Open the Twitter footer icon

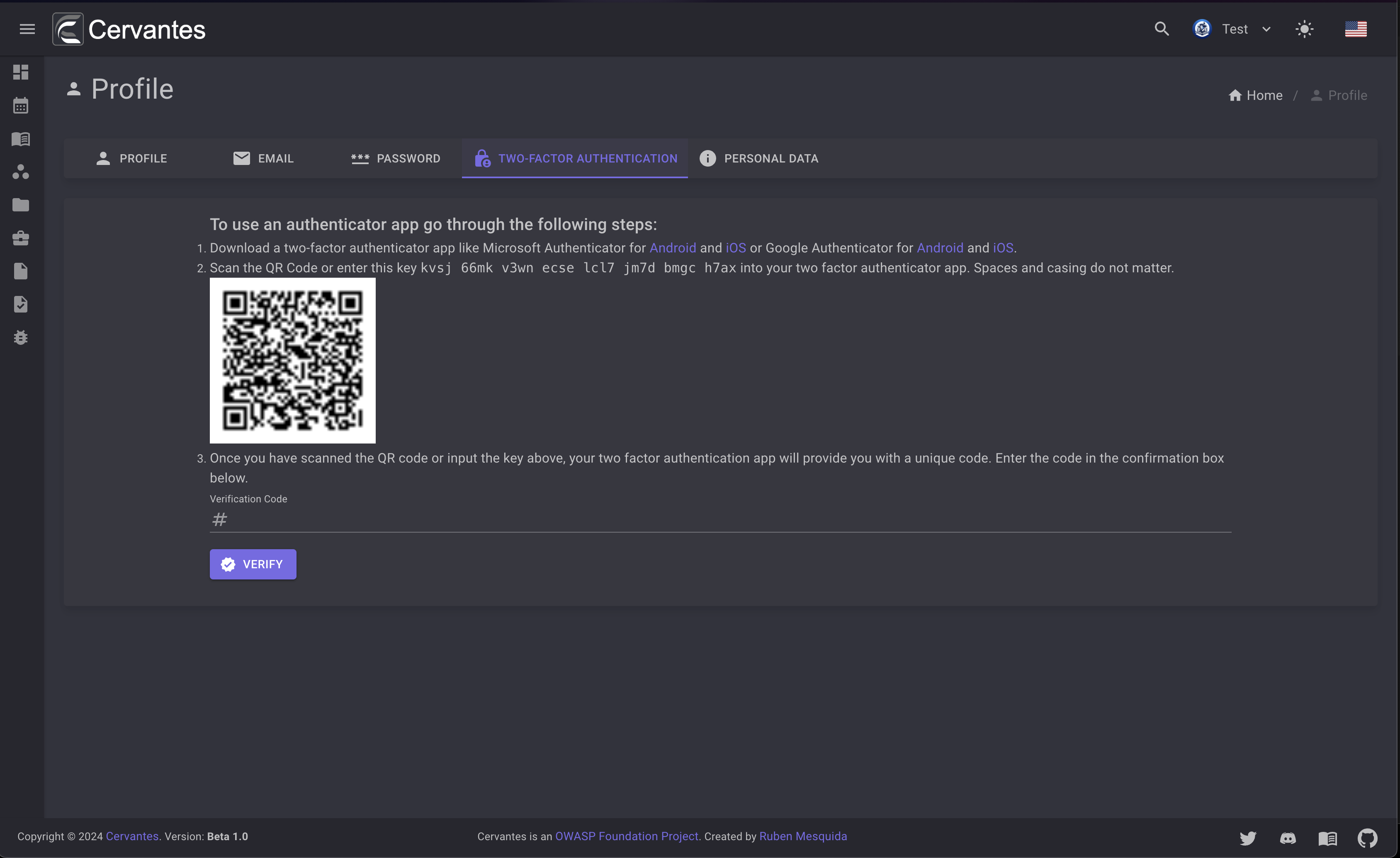point(1248,838)
